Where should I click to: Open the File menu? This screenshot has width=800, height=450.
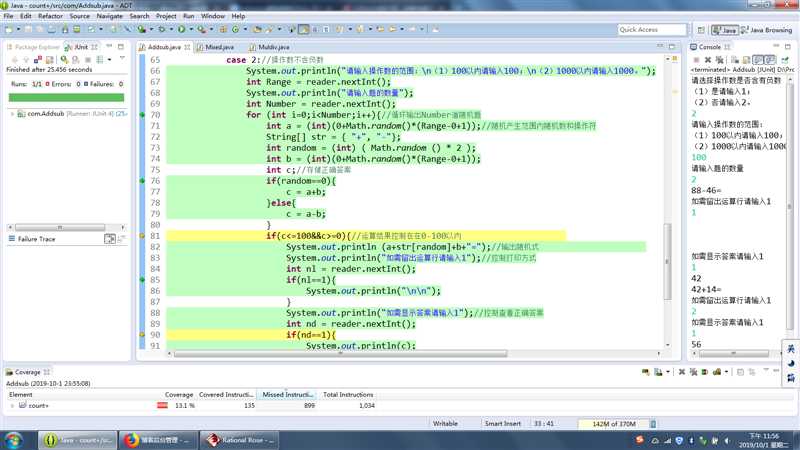pyautogui.click(x=9, y=16)
